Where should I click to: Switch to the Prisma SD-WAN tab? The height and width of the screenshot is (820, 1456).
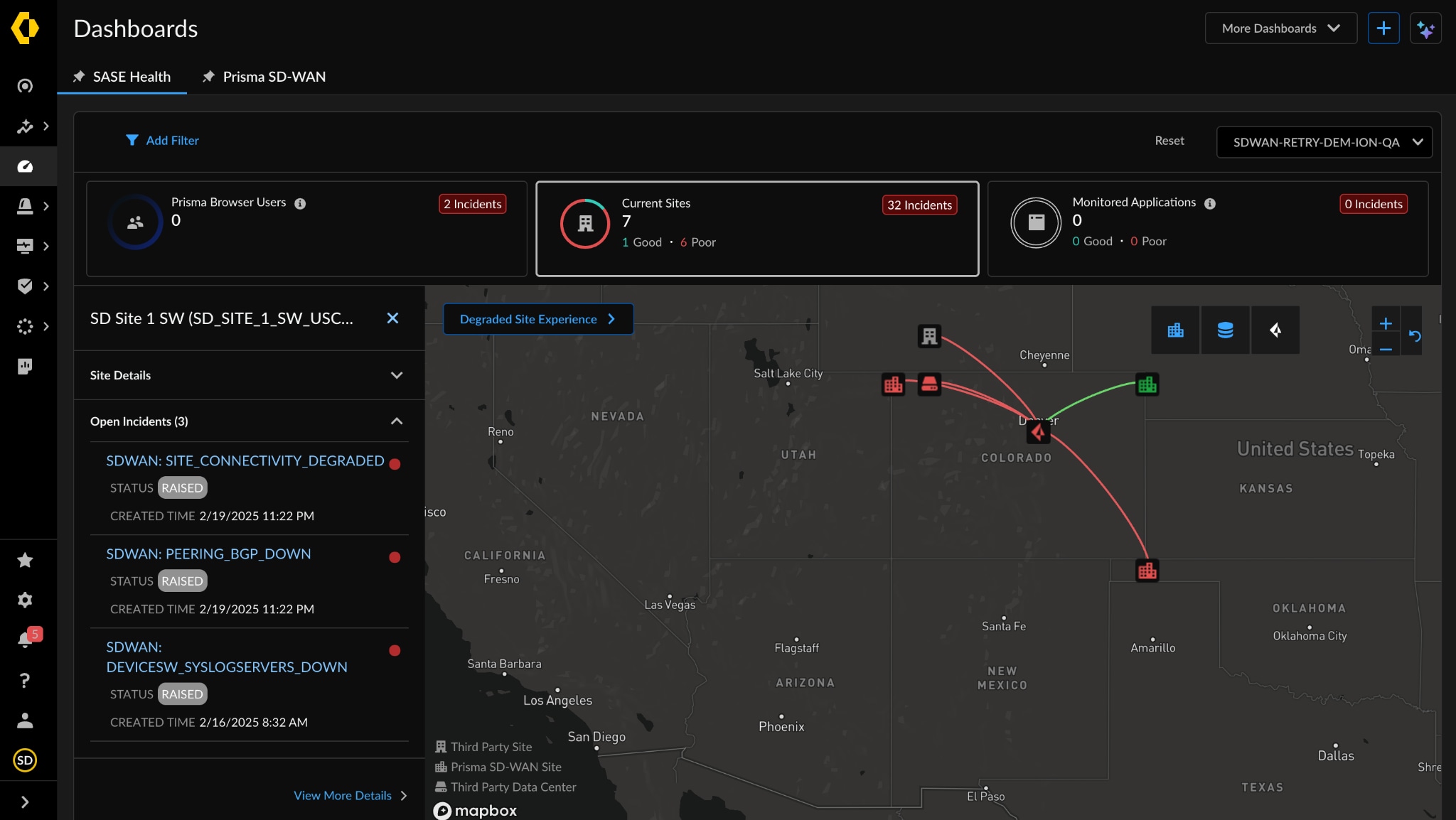click(x=274, y=77)
